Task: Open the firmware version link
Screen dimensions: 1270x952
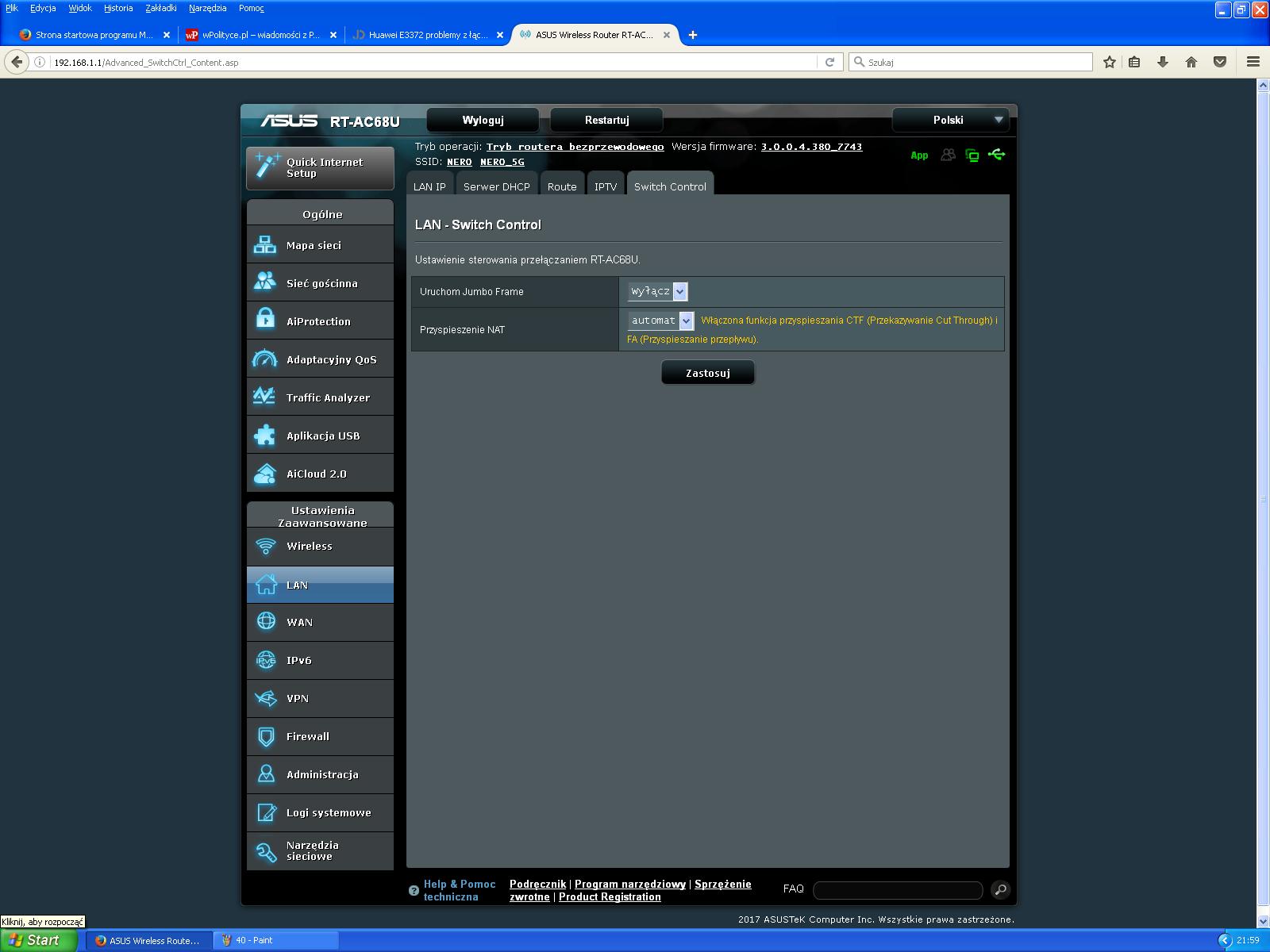Action: [810, 147]
